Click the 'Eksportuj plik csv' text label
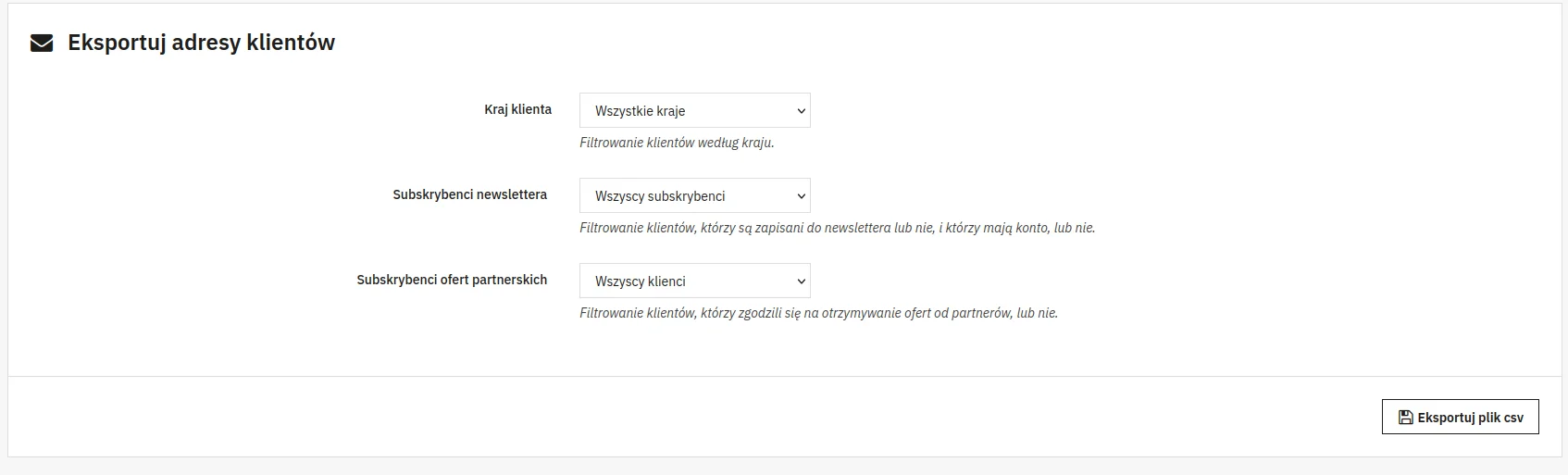Image resolution: width=1568 pixels, height=475 pixels. [1470, 418]
